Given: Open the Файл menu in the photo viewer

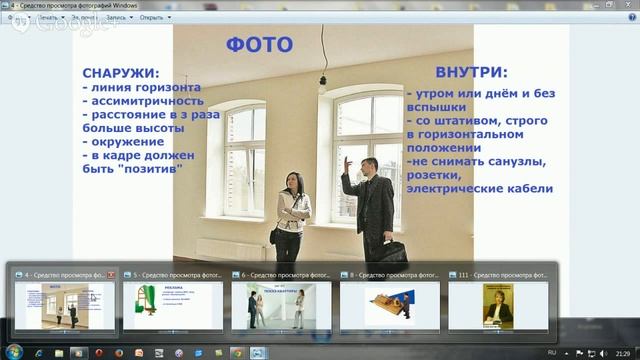Looking at the screenshot, I should pos(19,18).
